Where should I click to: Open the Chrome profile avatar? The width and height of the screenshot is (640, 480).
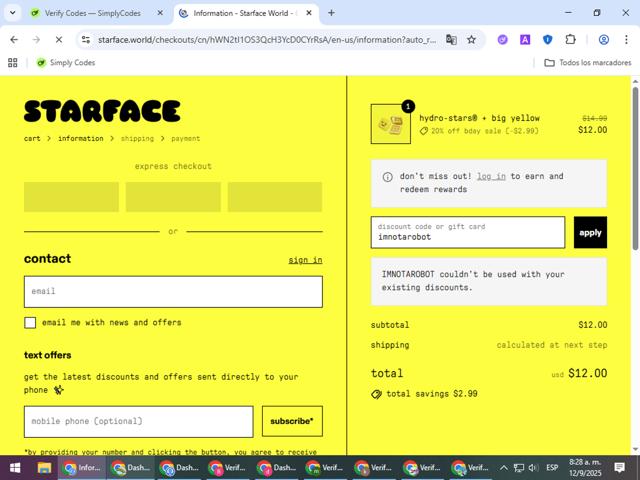coord(604,40)
